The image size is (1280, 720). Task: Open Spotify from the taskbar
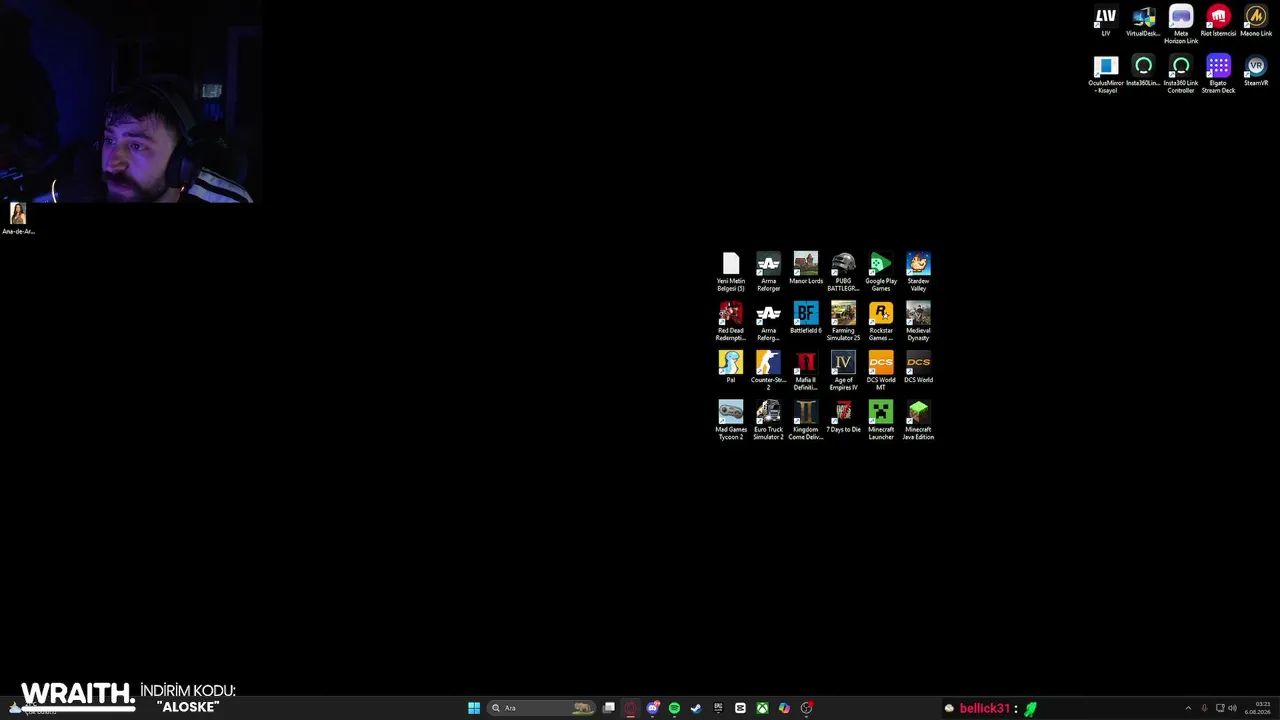pos(674,708)
